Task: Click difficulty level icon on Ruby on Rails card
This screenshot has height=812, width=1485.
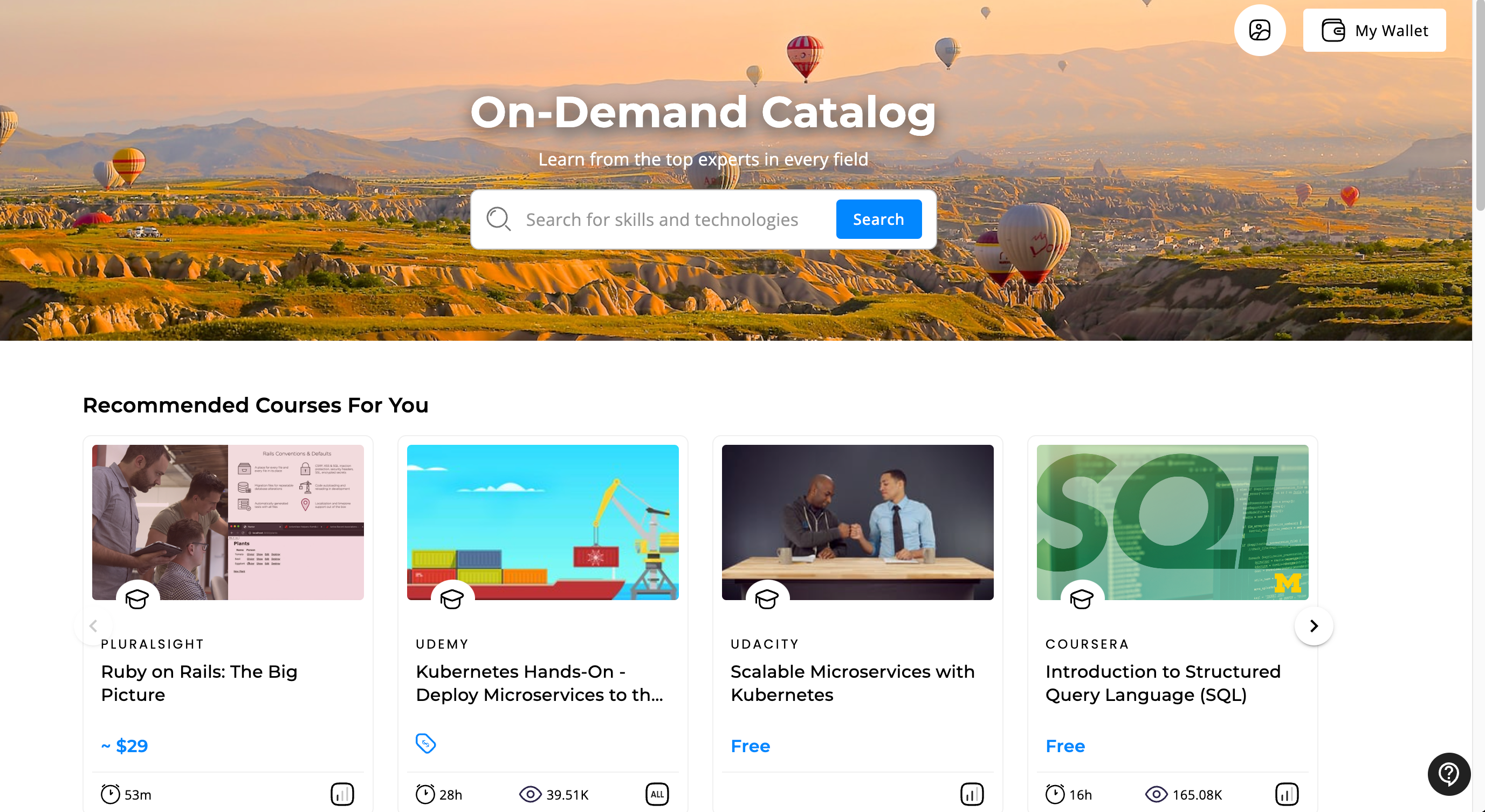Action: [342, 794]
